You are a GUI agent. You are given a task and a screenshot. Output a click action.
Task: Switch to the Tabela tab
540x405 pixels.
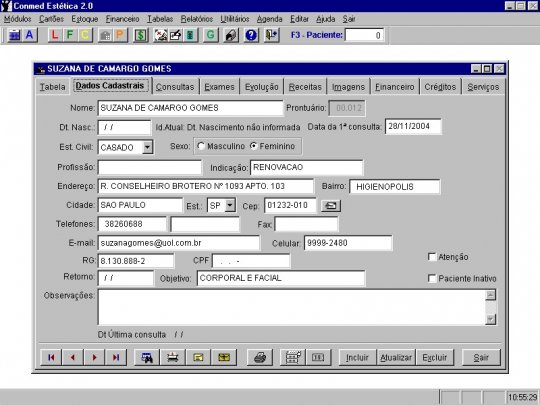(x=52, y=87)
